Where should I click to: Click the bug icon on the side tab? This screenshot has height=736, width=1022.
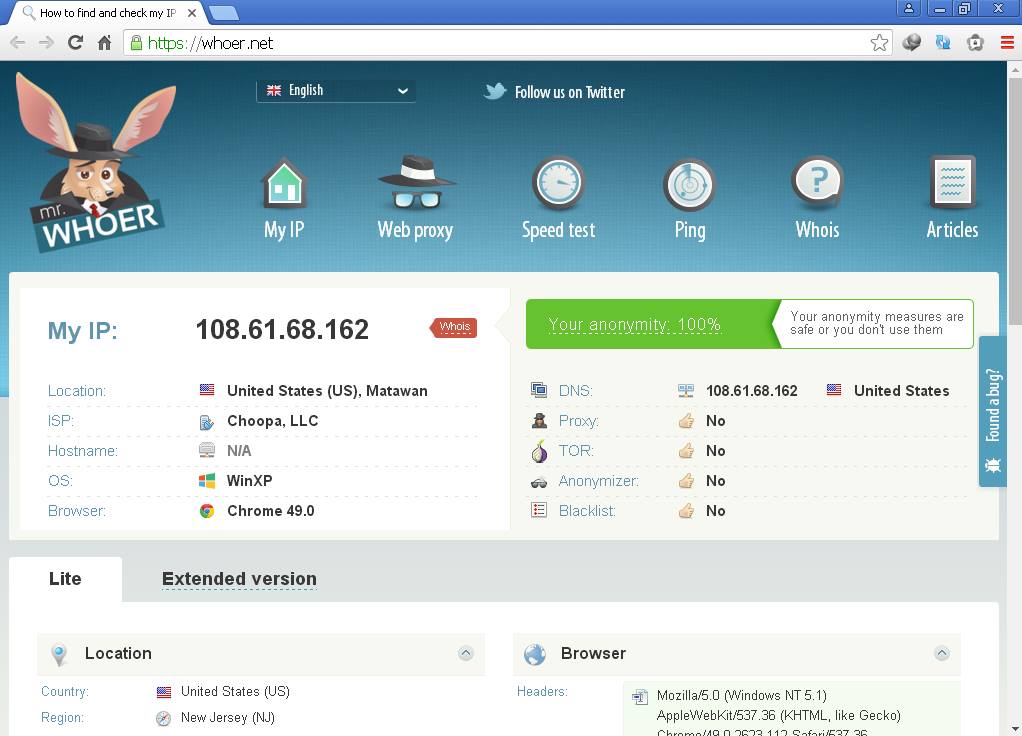point(993,465)
